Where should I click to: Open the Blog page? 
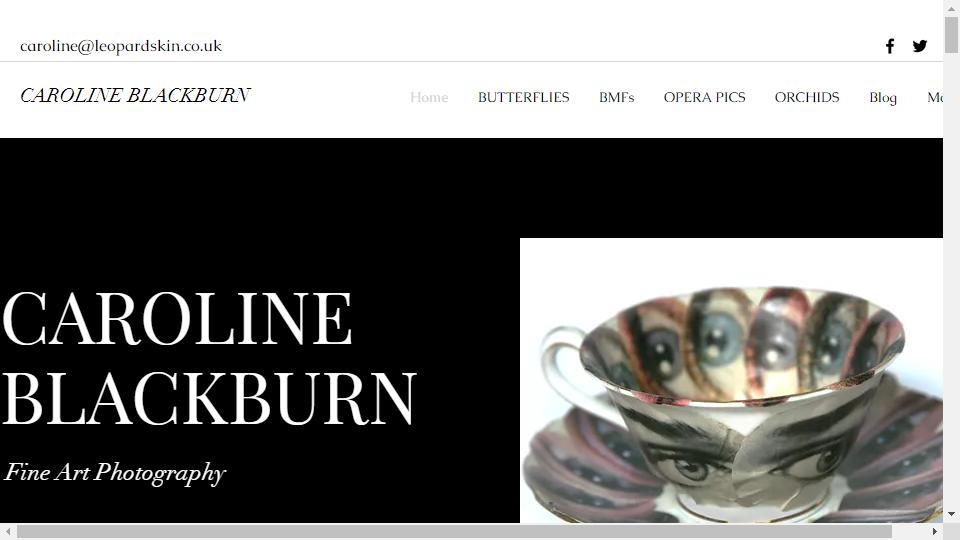883,97
